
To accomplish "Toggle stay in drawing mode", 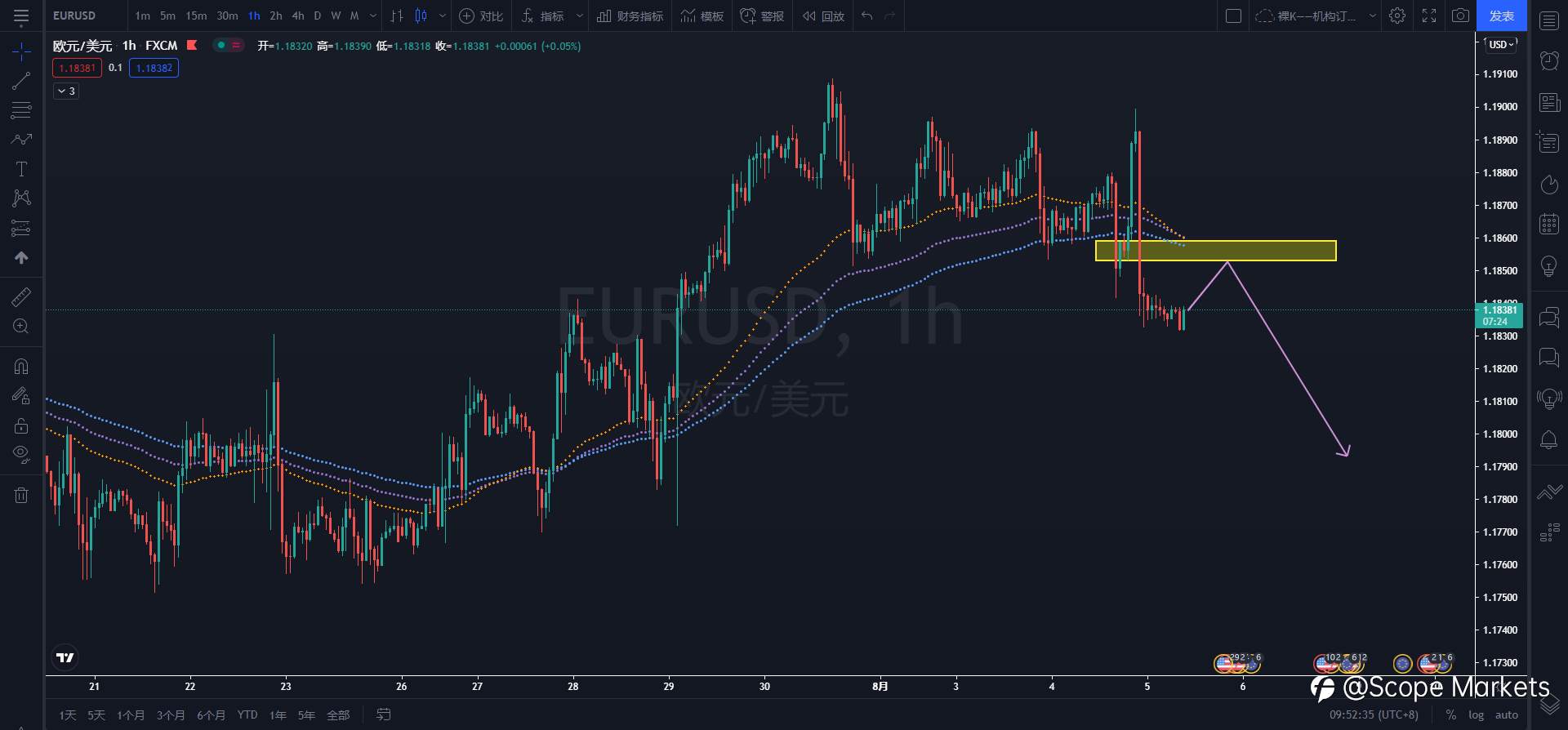I will pyautogui.click(x=21, y=396).
